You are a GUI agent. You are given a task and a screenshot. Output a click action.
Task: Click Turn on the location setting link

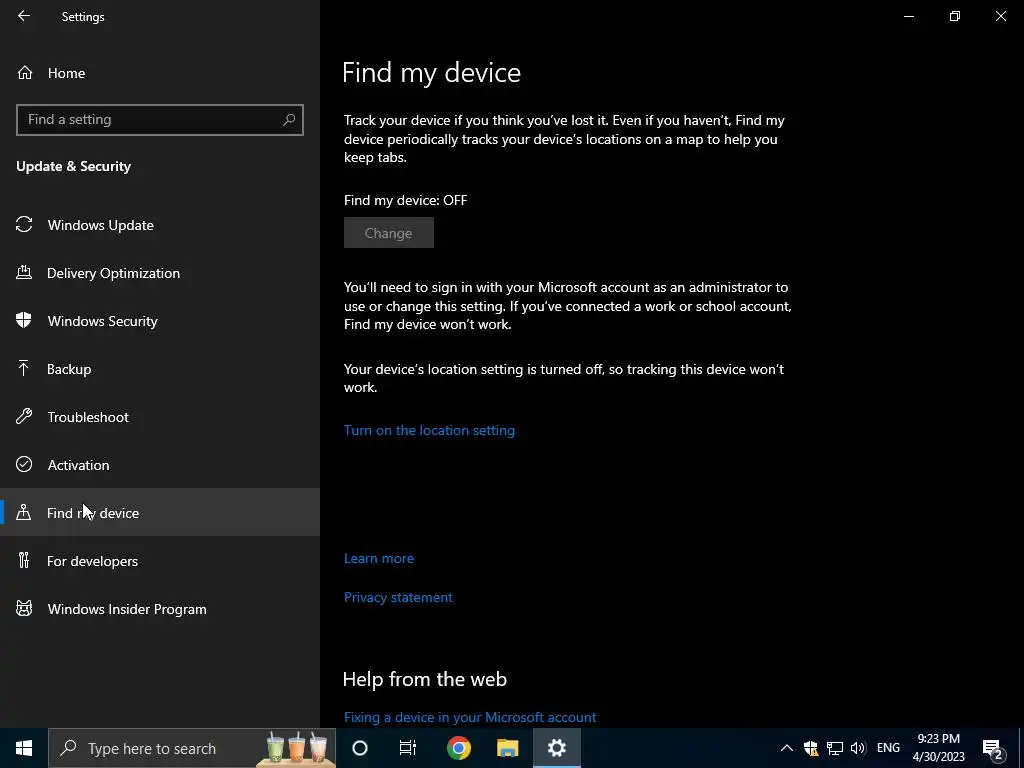coord(429,430)
